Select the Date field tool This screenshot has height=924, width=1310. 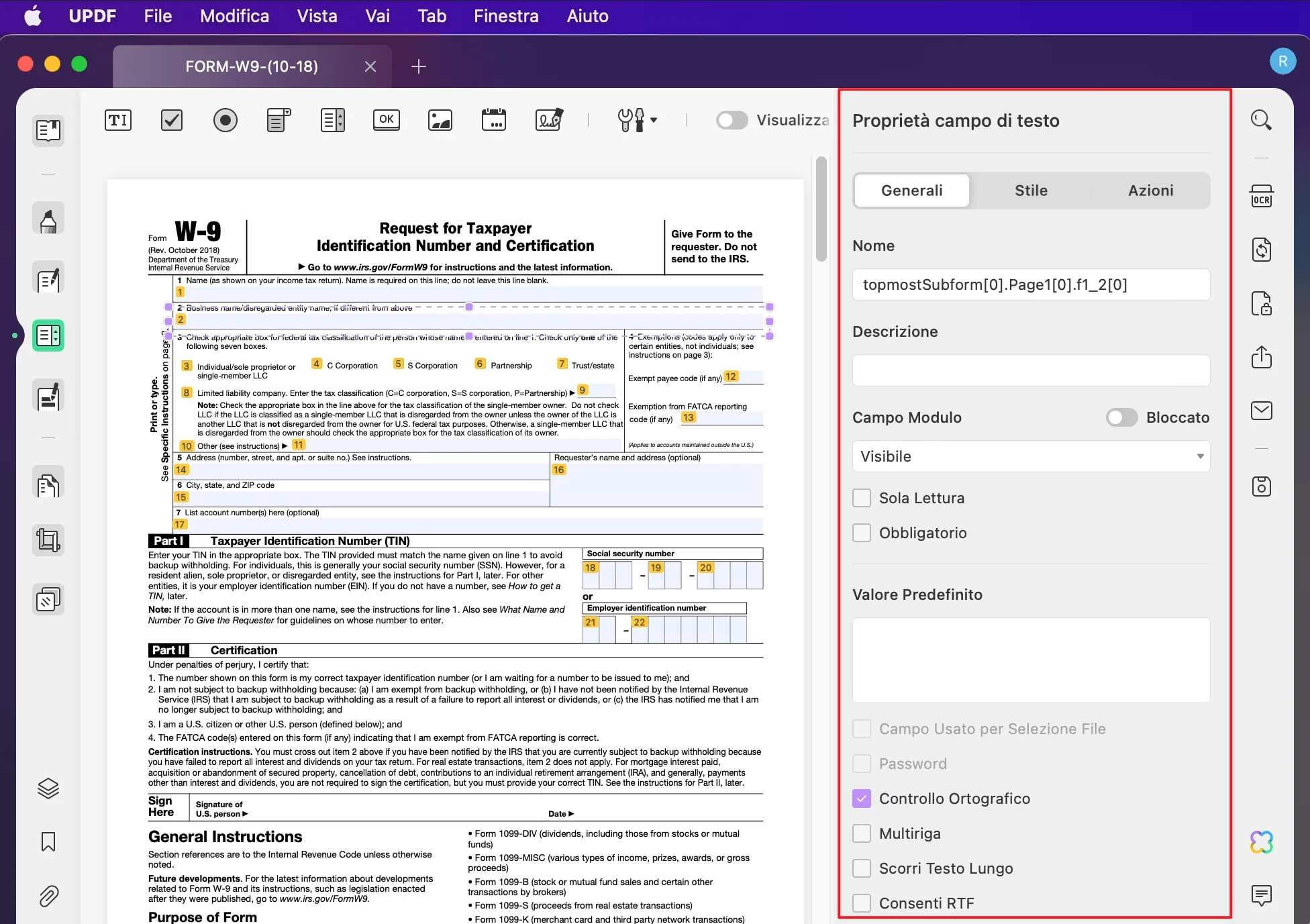point(494,120)
